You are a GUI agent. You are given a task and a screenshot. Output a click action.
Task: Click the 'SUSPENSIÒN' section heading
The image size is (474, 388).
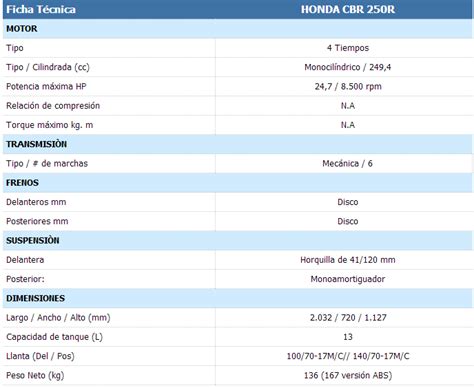point(33,240)
